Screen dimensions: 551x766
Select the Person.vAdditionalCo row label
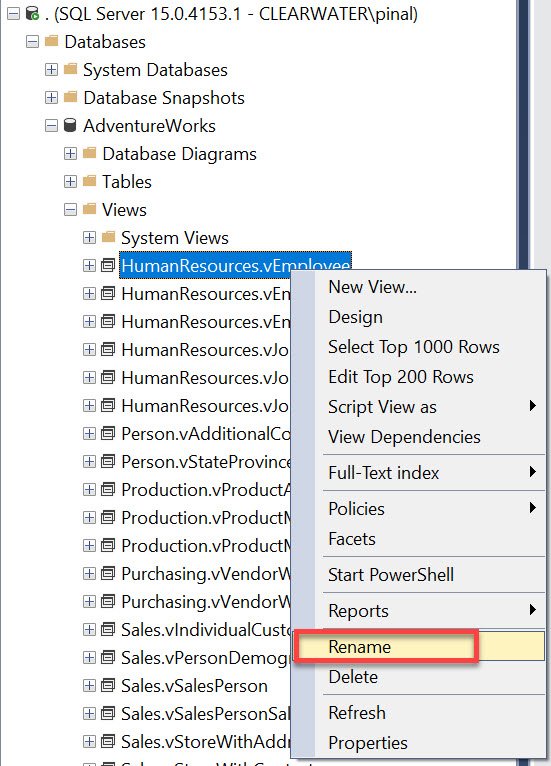pyautogui.click(x=206, y=434)
